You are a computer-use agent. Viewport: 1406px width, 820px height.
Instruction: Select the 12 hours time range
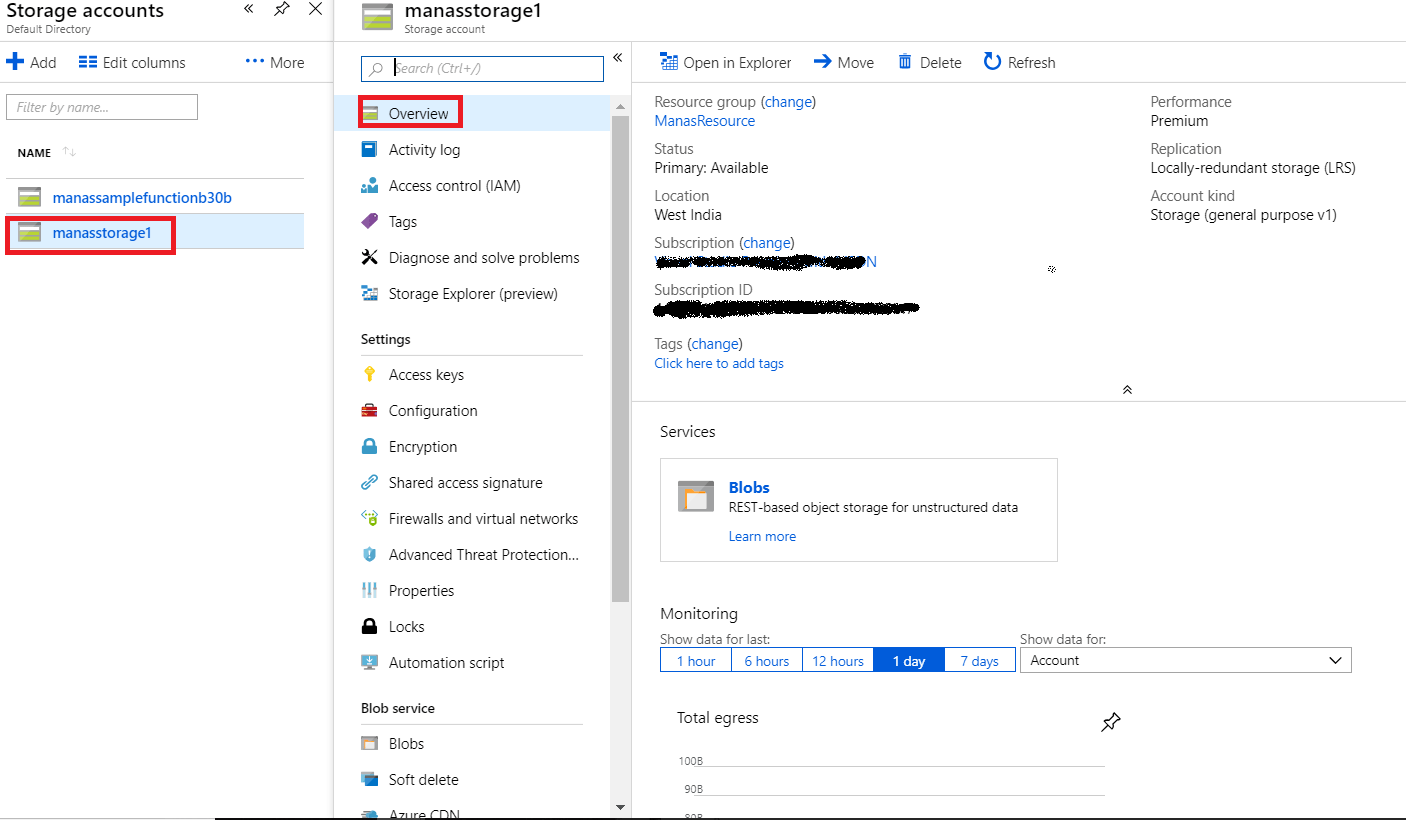pos(838,660)
